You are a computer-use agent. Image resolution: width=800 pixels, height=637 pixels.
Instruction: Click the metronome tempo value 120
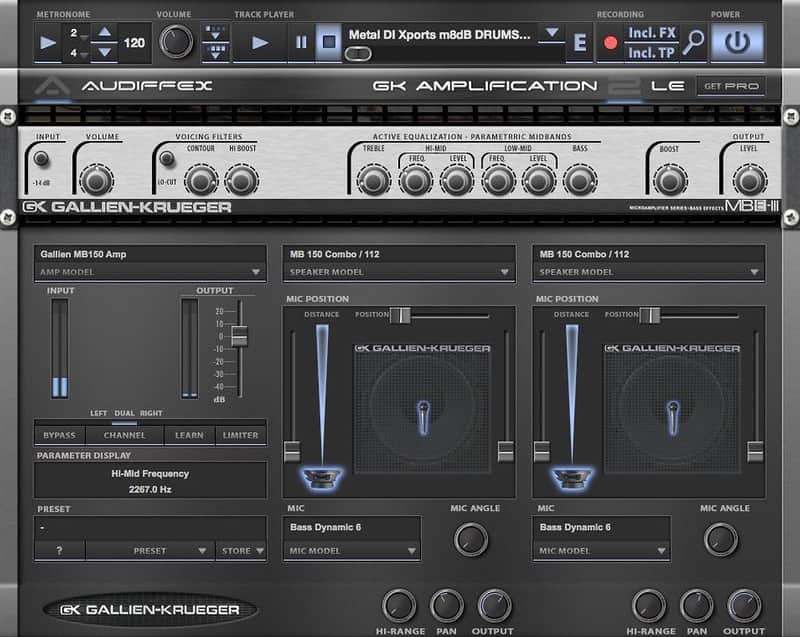tap(134, 43)
